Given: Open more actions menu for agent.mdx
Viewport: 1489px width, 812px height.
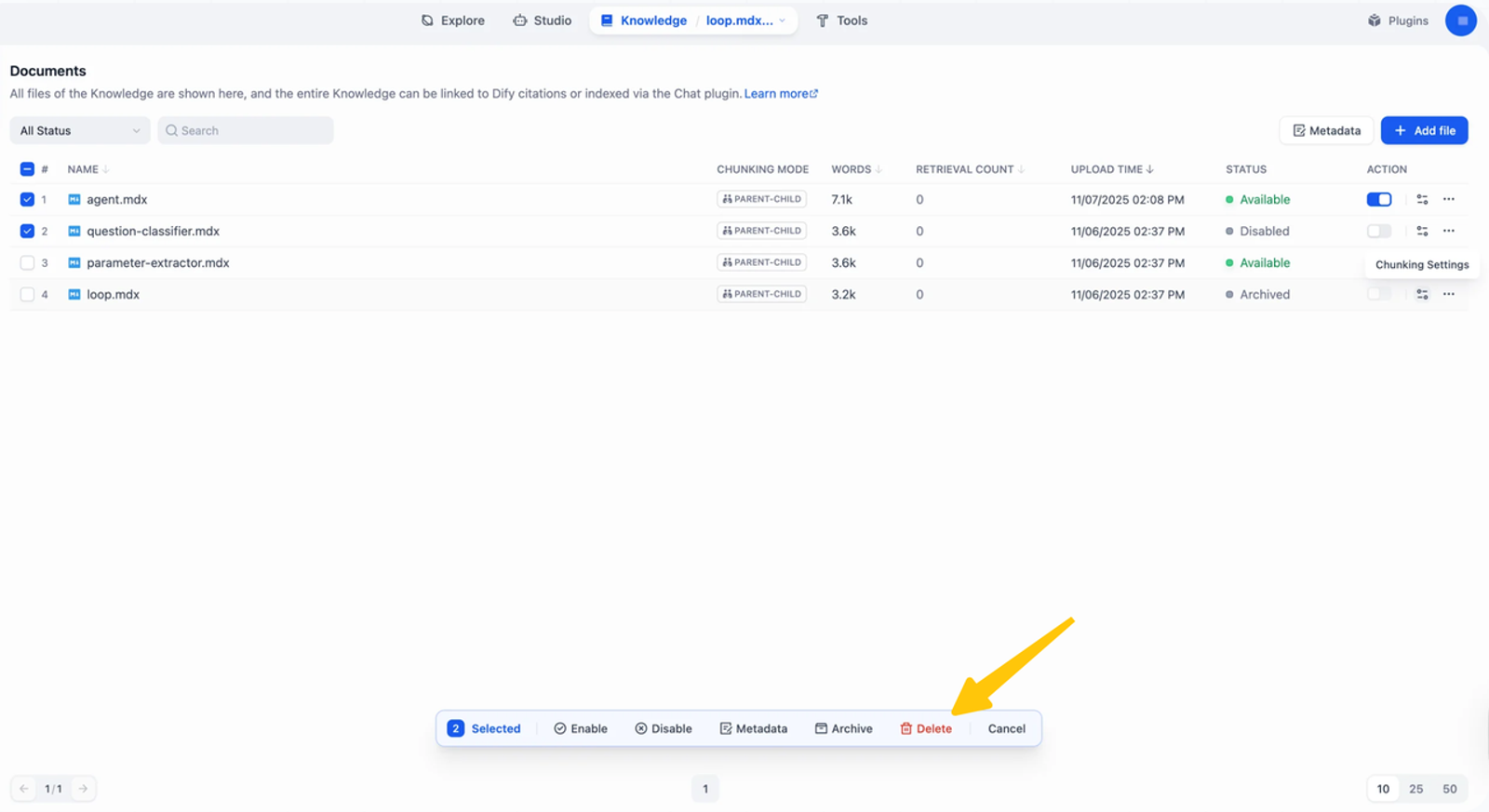Looking at the screenshot, I should [x=1449, y=199].
